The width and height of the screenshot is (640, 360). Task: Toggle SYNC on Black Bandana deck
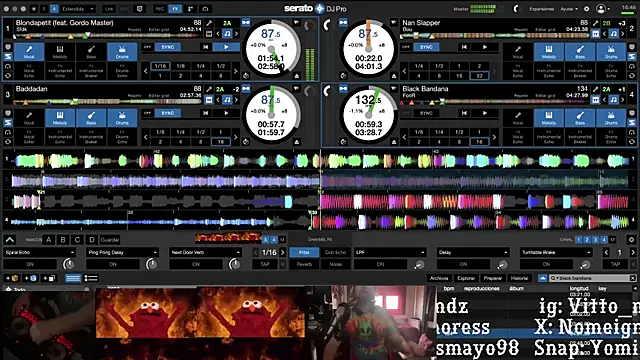tap(426, 113)
